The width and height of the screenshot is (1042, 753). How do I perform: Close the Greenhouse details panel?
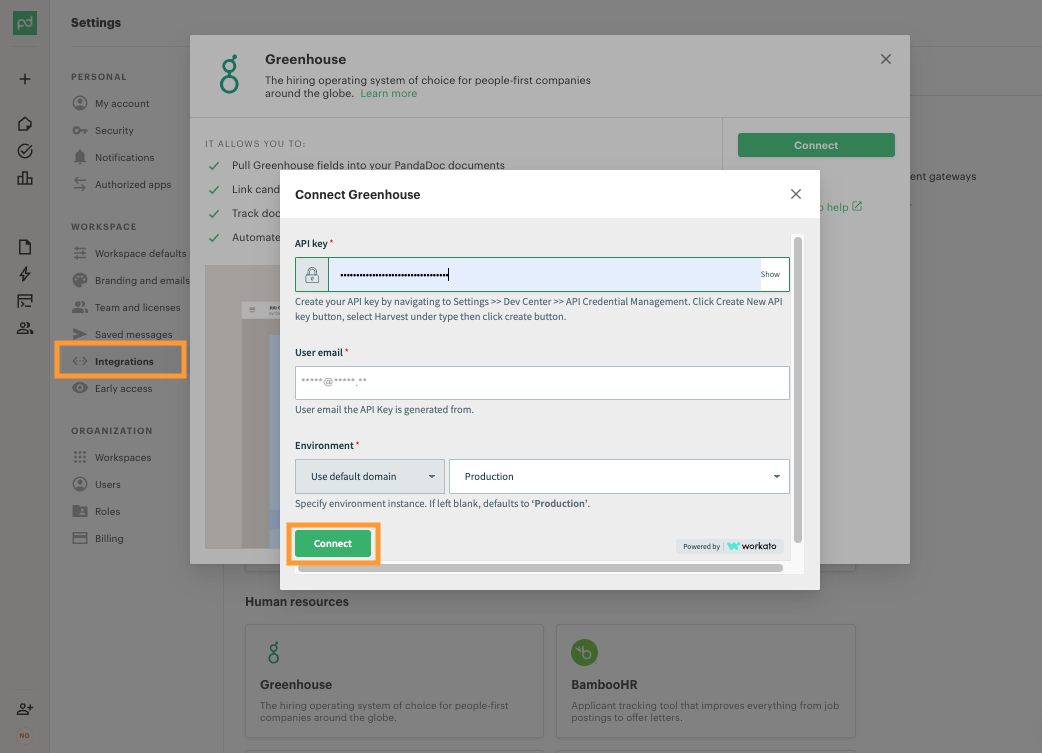(x=886, y=59)
